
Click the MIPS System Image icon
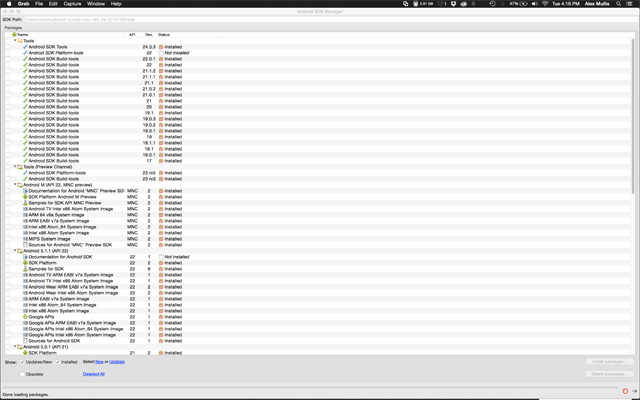pos(25,239)
